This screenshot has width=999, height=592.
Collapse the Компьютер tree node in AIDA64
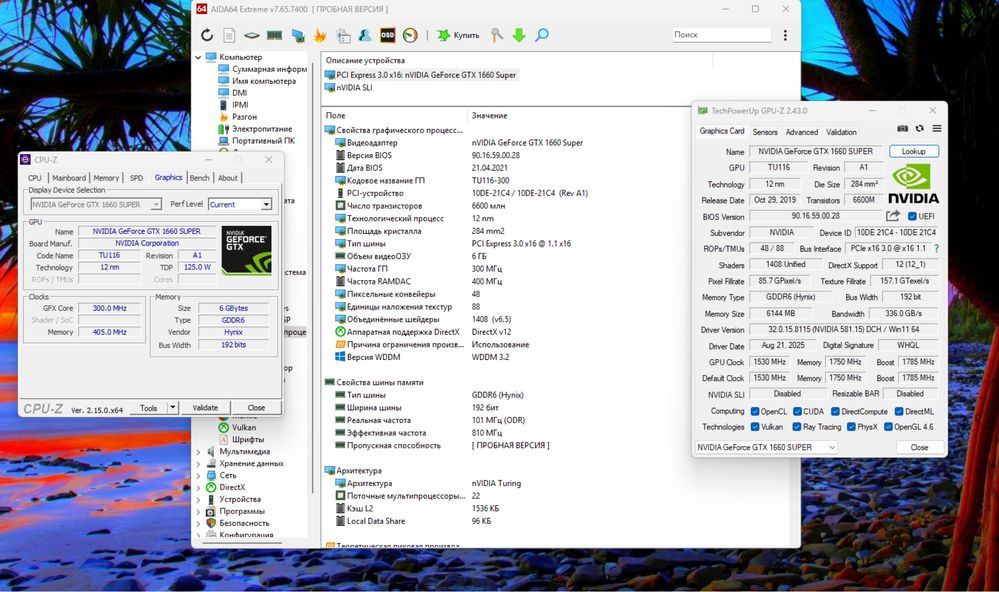pyautogui.click(x=198, y=57)
